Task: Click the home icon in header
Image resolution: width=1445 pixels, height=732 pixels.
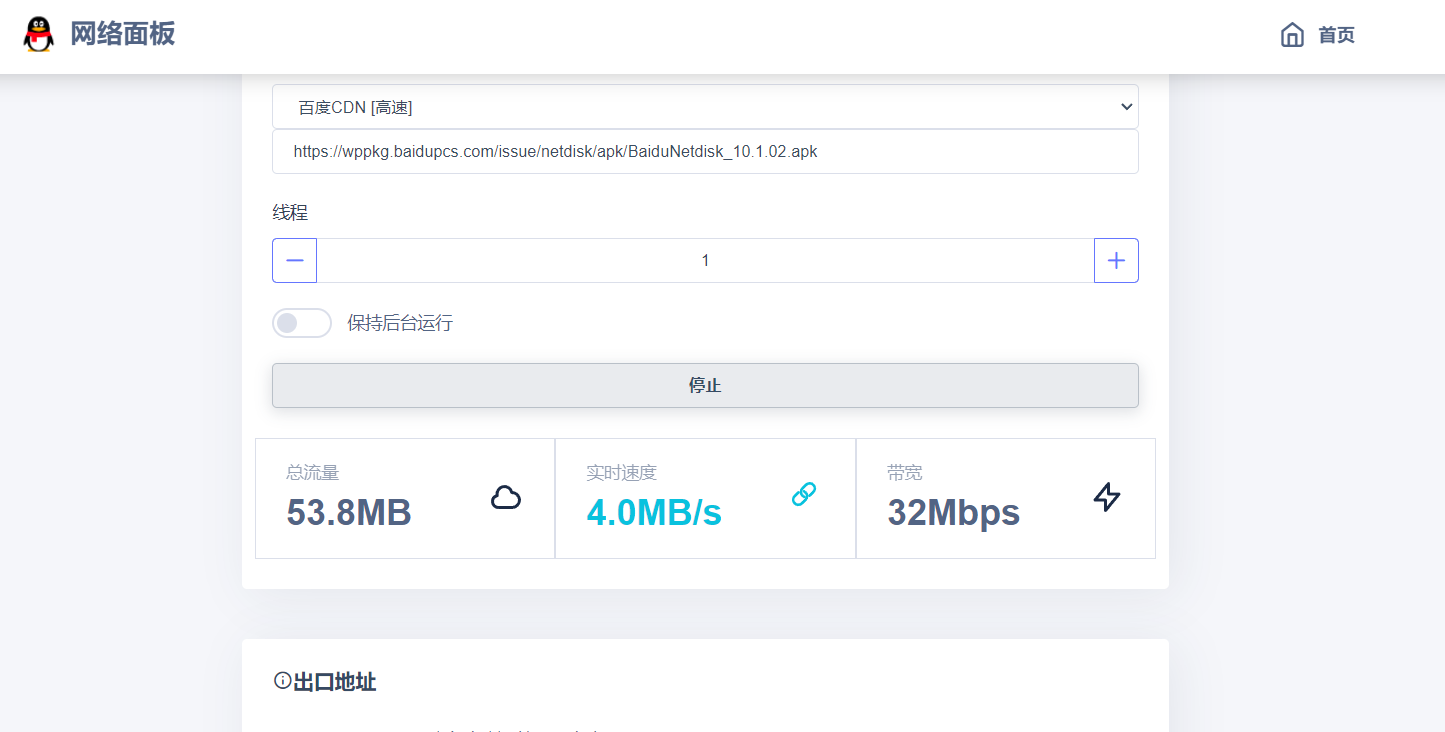Action: point(1292,35)
